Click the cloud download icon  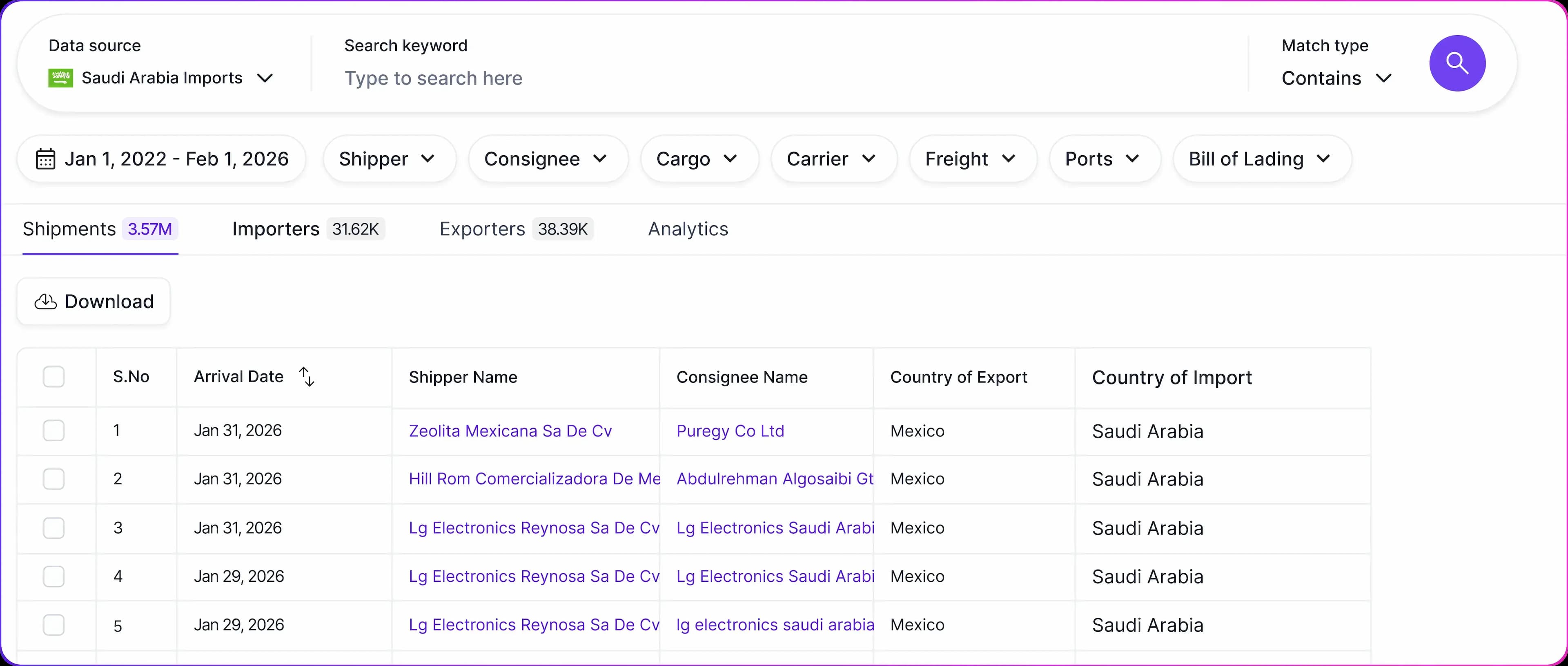click(x=46, y=302)
